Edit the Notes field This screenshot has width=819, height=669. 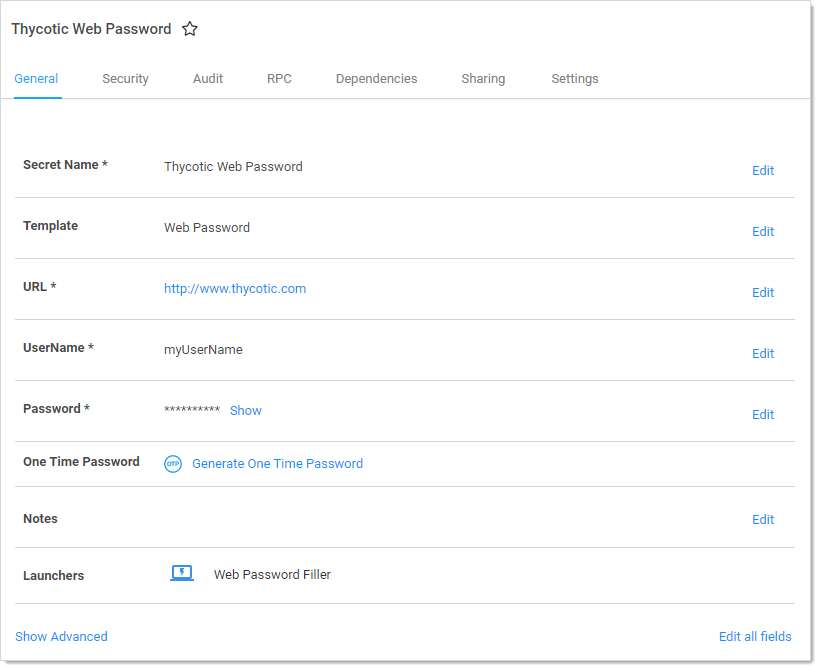point(763,520)
